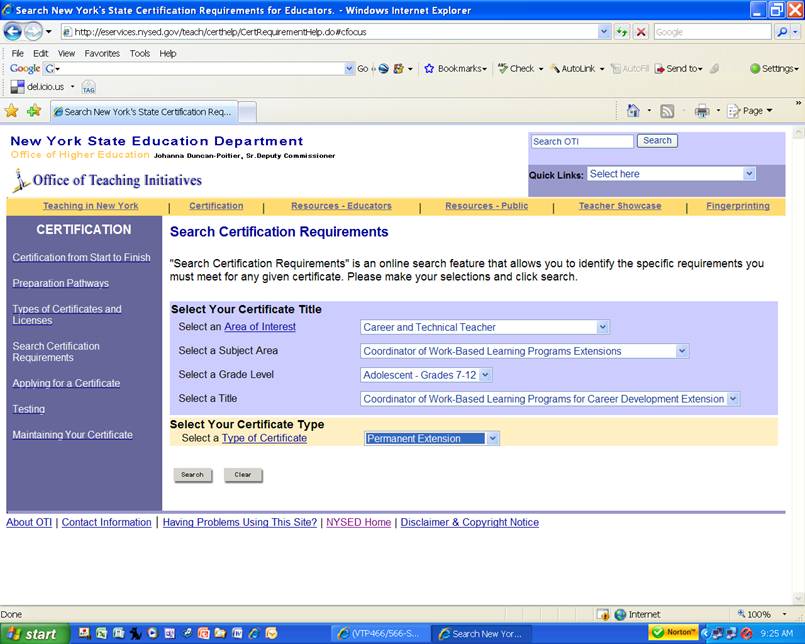Click the AutoLink button on Google Toolbar
This screenshot has height=644, width=805.
(x=580, y=68)
